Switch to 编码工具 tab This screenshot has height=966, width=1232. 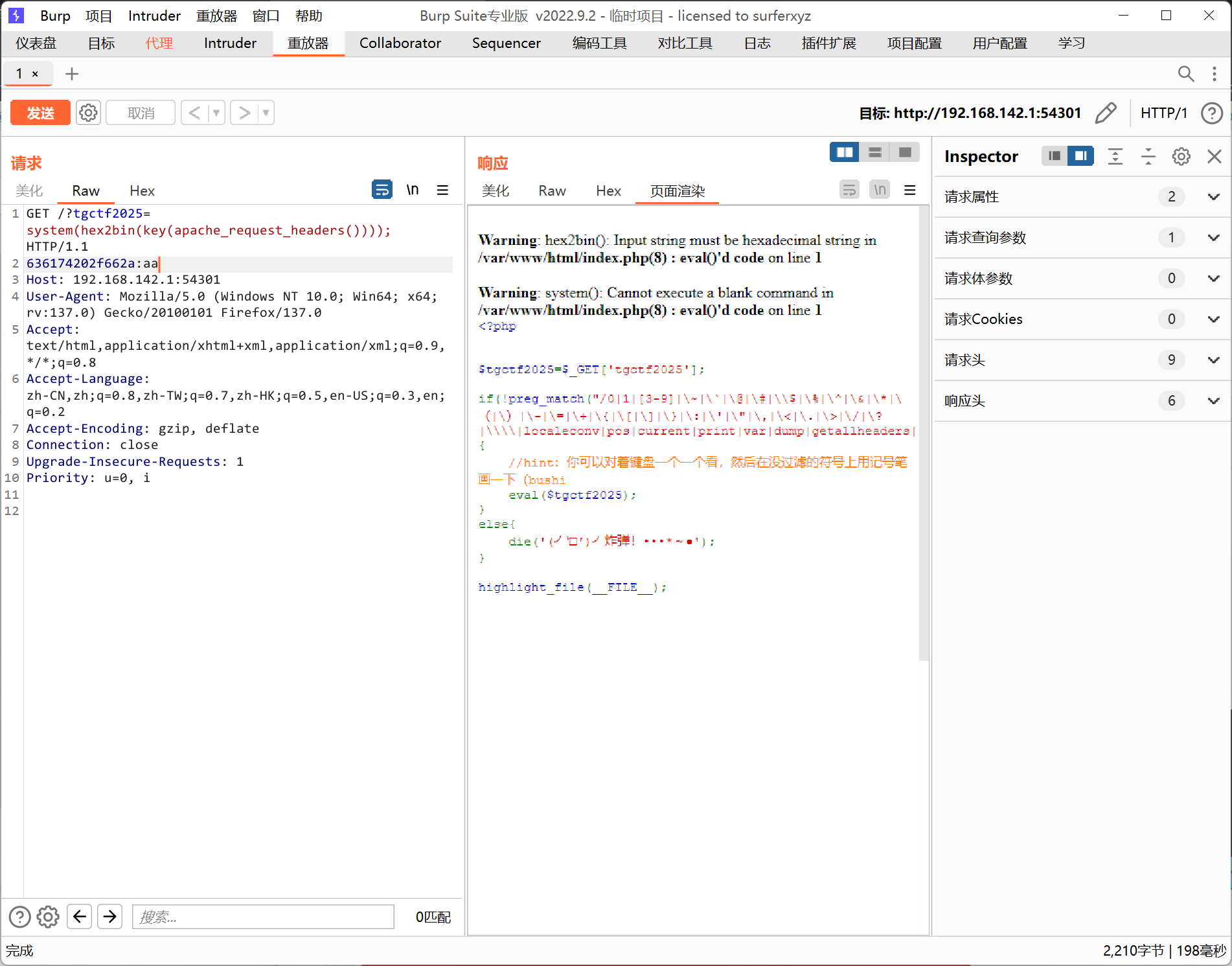click(x=599, y=43)
